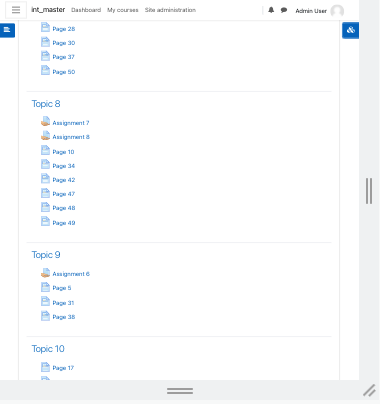The height and width of the screenshot is (404, 380).
Task: Open the Page 49 link
Action: (x=64, y=223)
